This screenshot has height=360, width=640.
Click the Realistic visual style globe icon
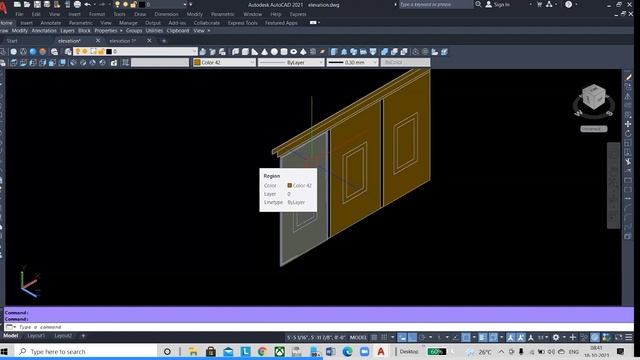click(x=33, y=52)
